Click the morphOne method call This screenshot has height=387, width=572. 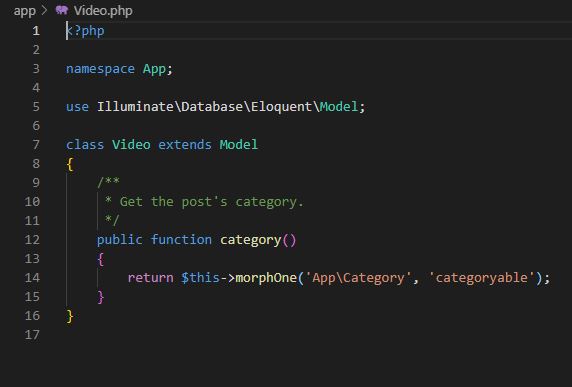click(266, 278)
